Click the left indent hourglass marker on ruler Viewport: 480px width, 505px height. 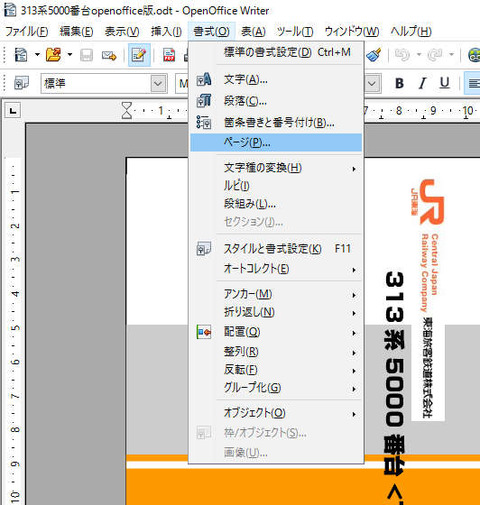tap(127, 110)
